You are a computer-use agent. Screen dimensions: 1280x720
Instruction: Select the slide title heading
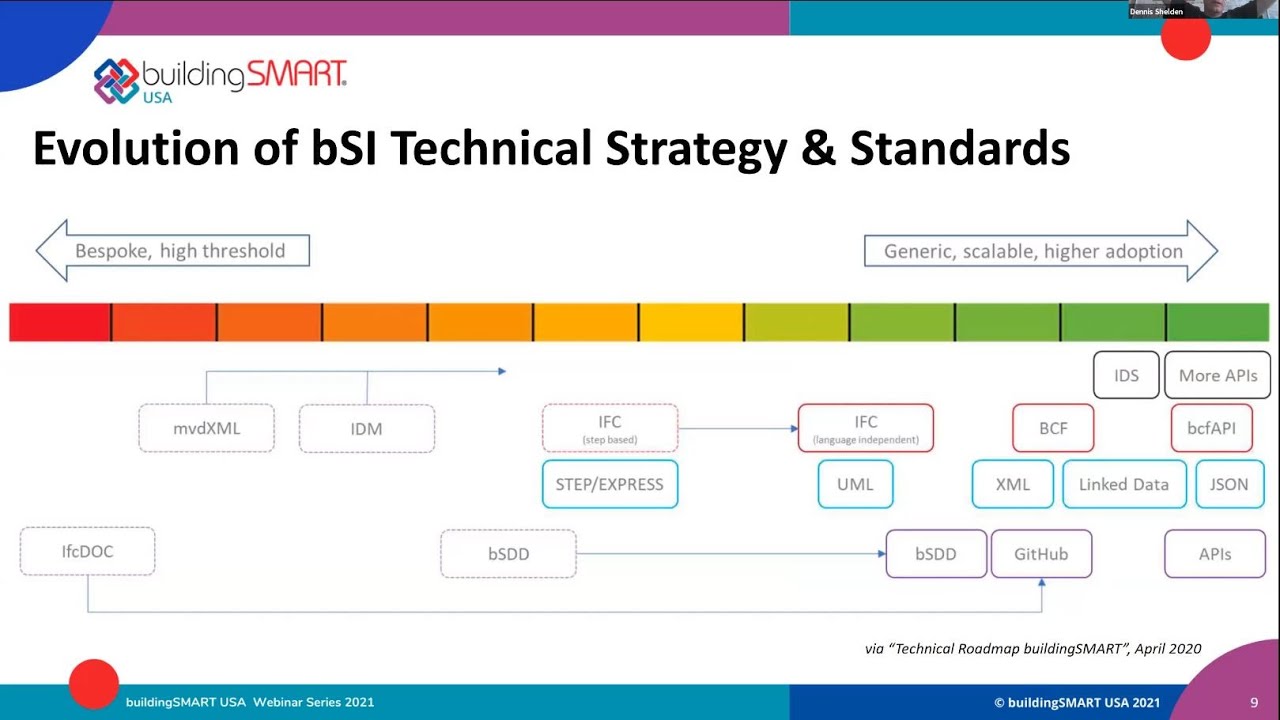(551, 148)
